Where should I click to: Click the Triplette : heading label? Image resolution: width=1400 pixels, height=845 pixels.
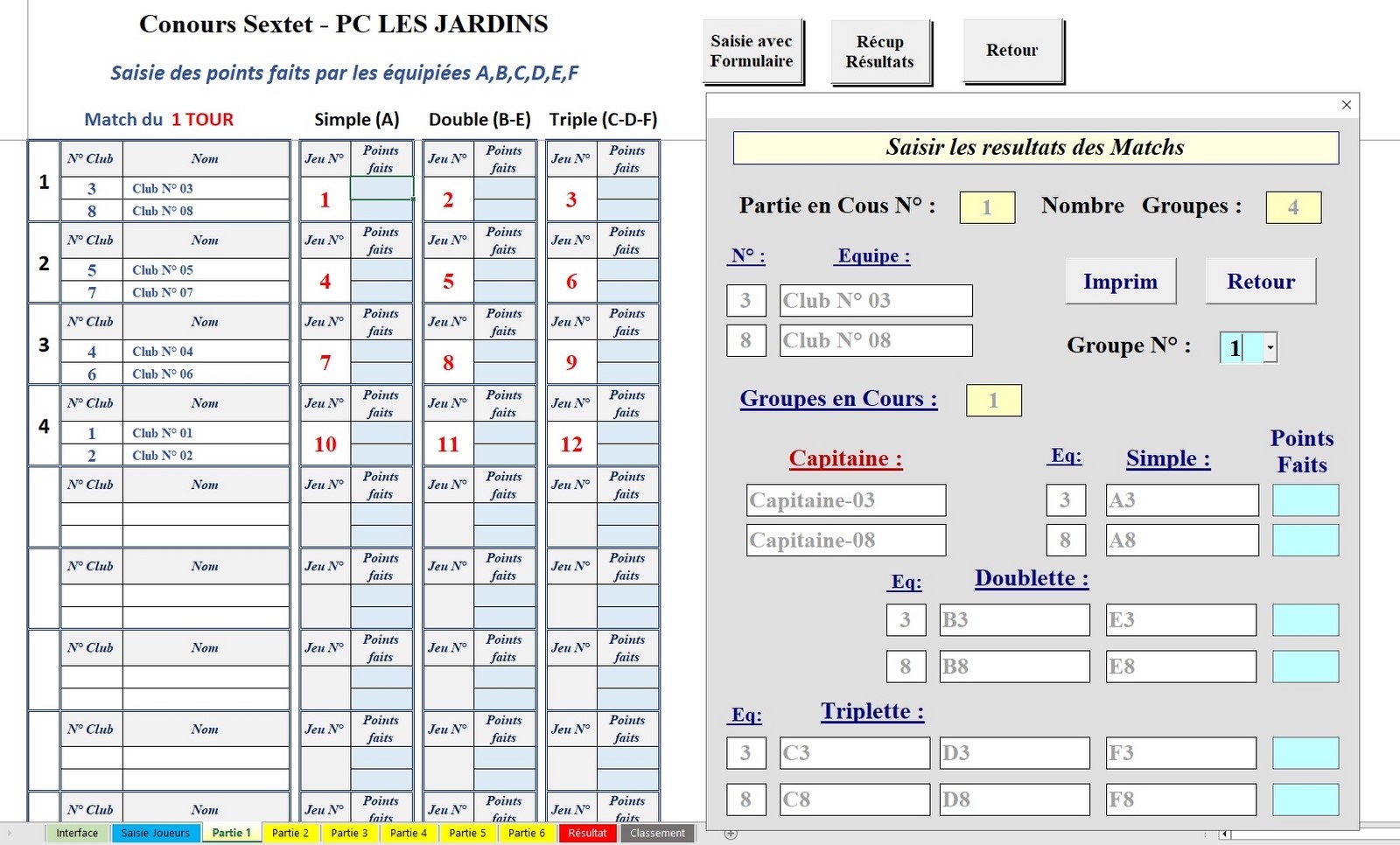coord(872,711)
